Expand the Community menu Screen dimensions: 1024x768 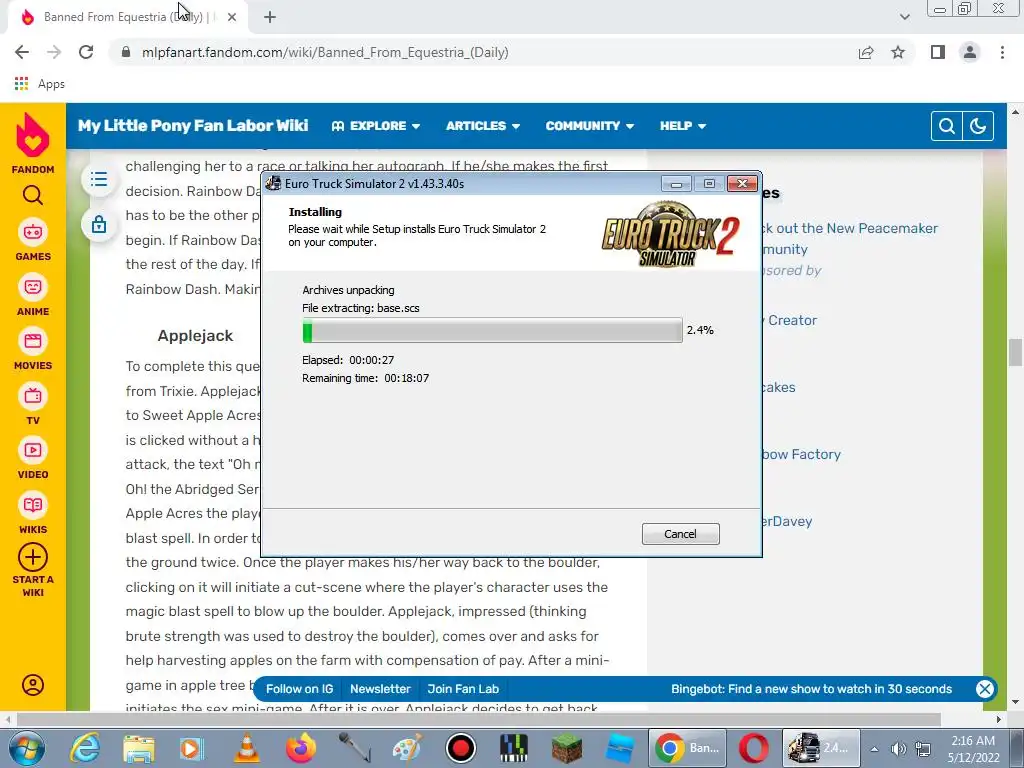click(x=590, y=125)
